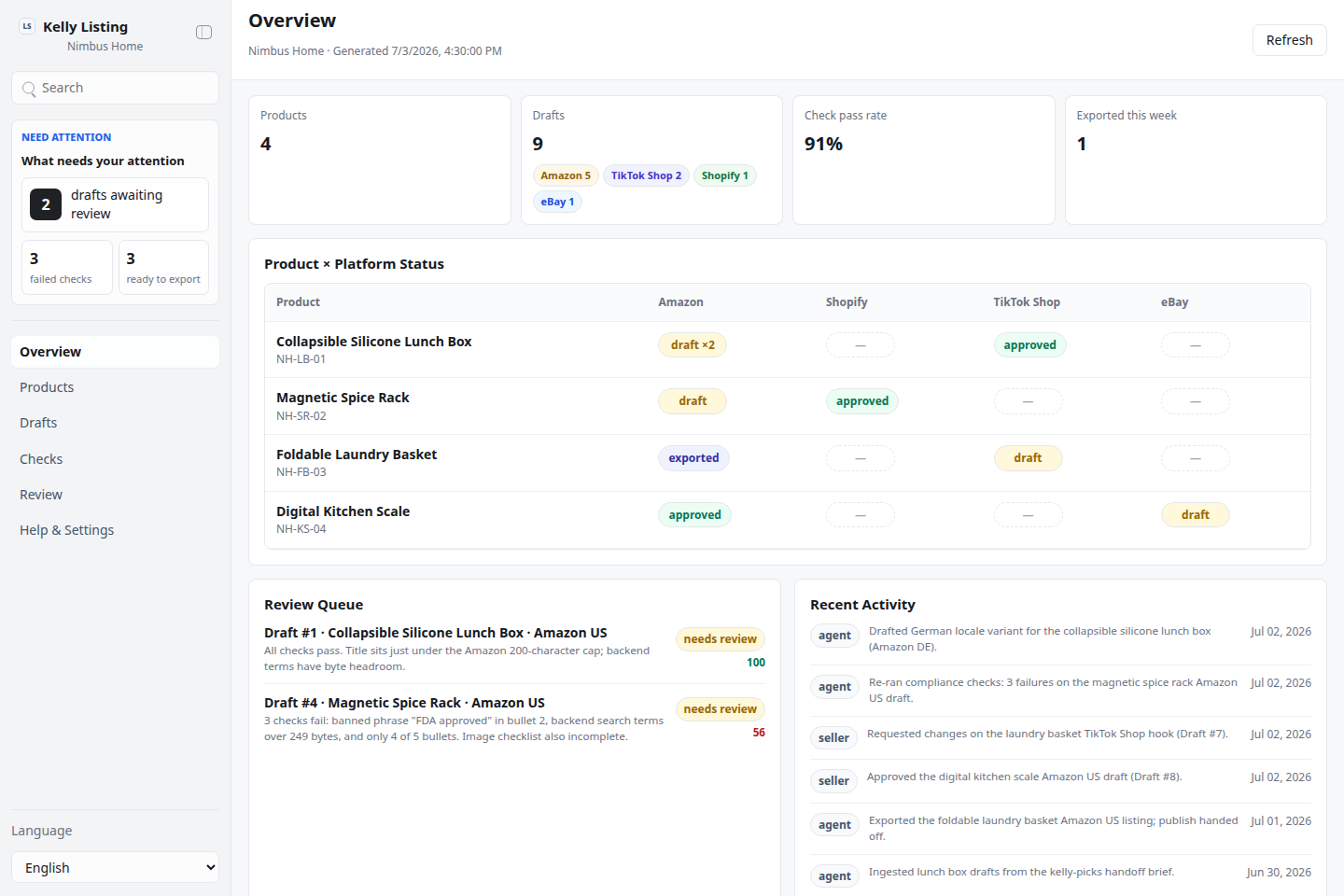1344x896 pixels.
Task: Click needs review badge on Draft #4
Action: [x=720, y=709]
